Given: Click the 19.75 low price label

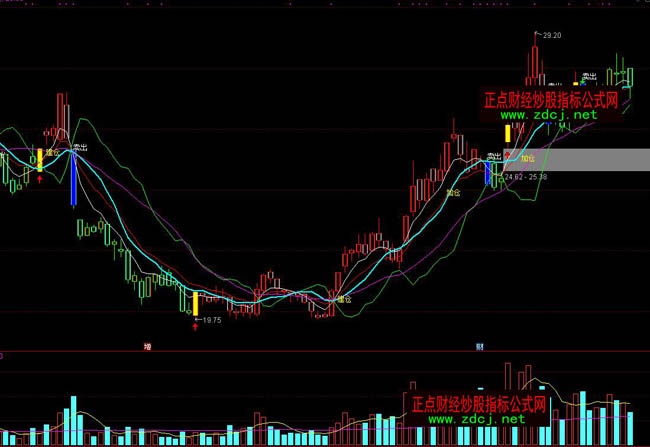Looking at the screenshot, I should coord(211,320).
